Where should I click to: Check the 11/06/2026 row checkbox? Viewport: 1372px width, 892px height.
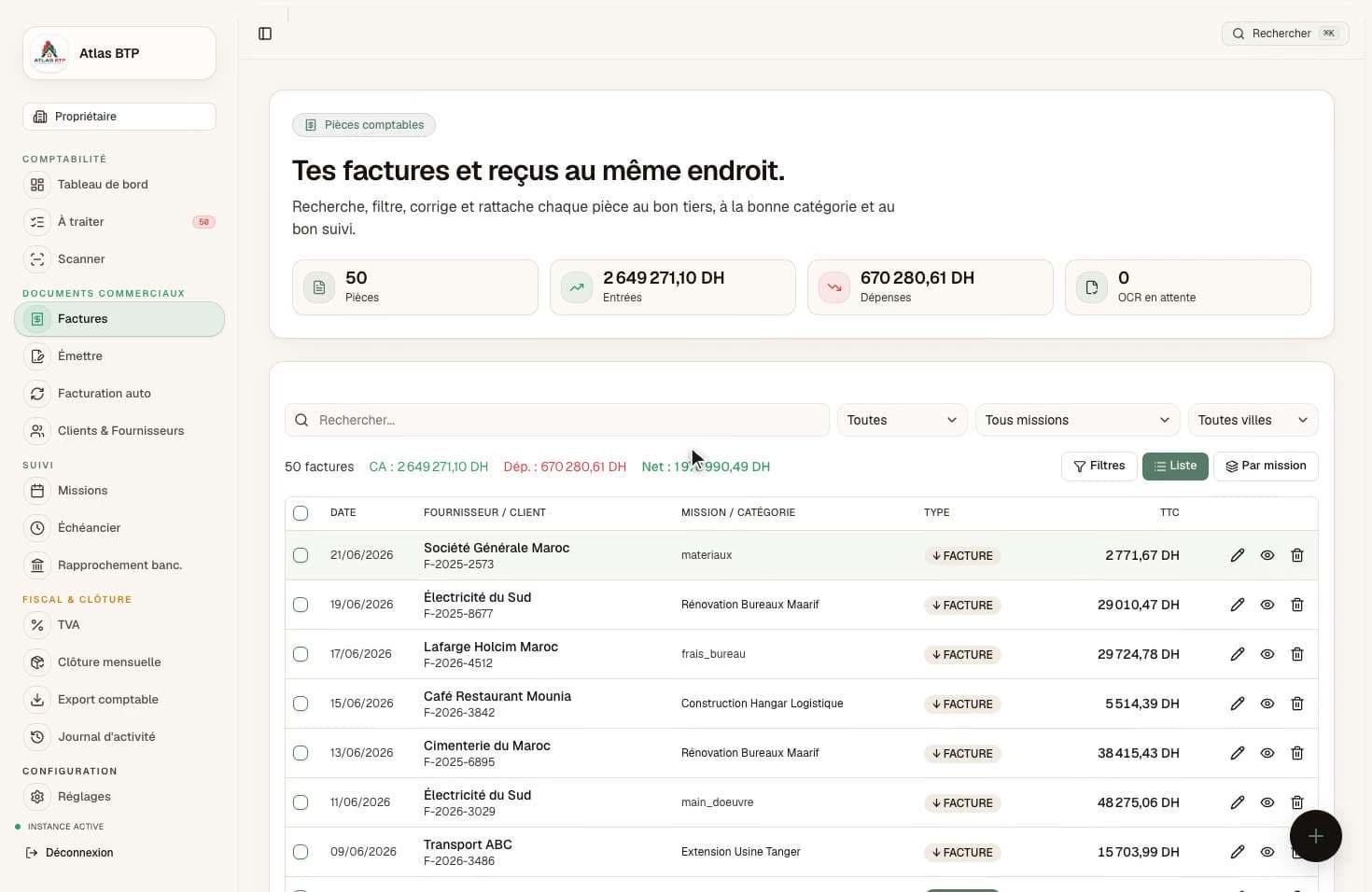301,802
